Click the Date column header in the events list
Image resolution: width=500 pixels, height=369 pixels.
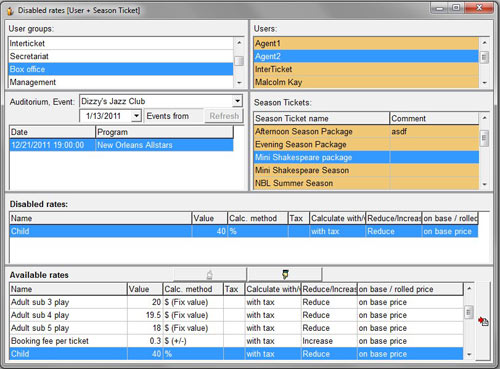(52, 132)
